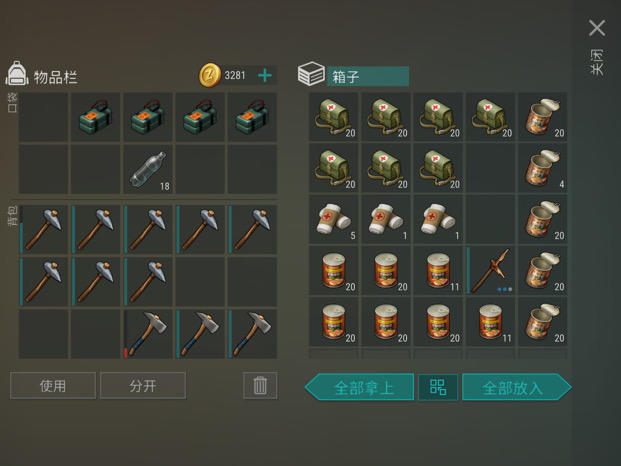Click the trash can delete icon

[x=260, y=385]
